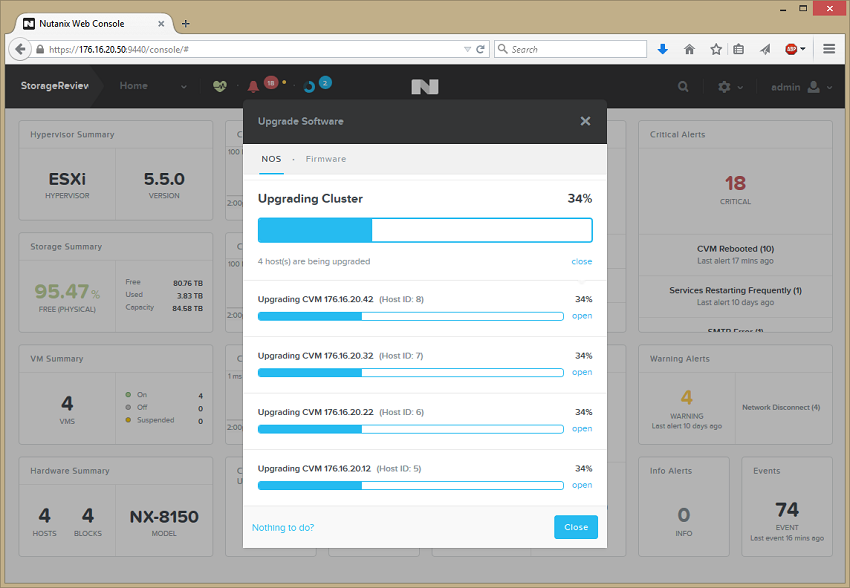850x588 pixels.
Task: Click the browser Search field
Action: coord(570,49)
